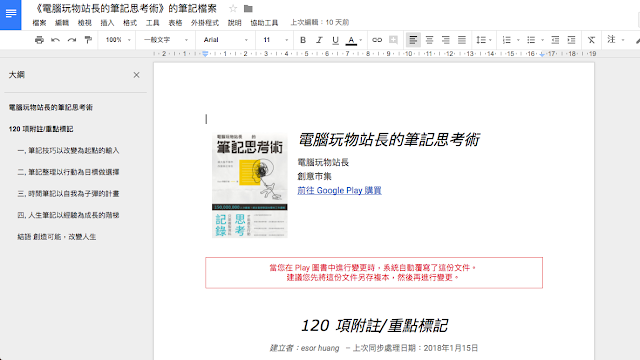
Task: Select the paint format tool
Action: click(88, 40)
